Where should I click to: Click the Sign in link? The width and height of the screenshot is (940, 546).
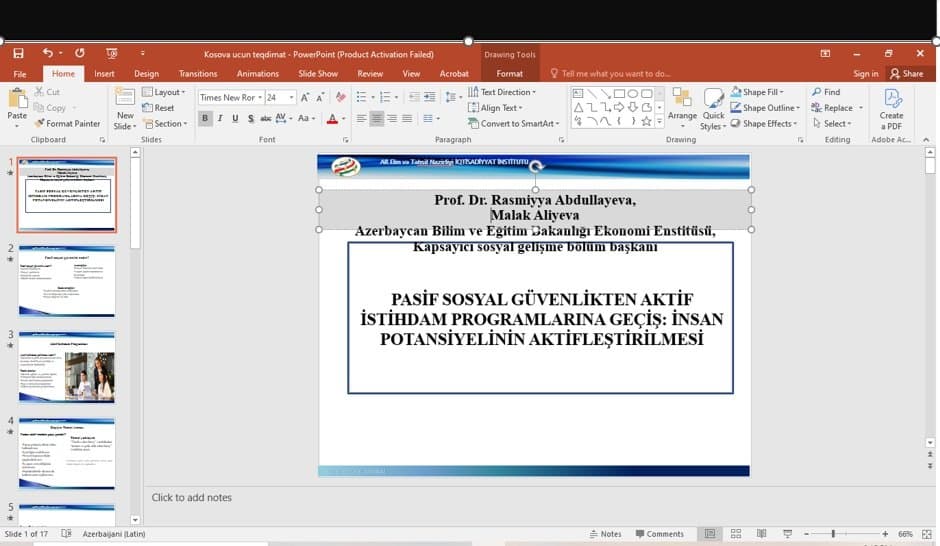click(866, 74)
